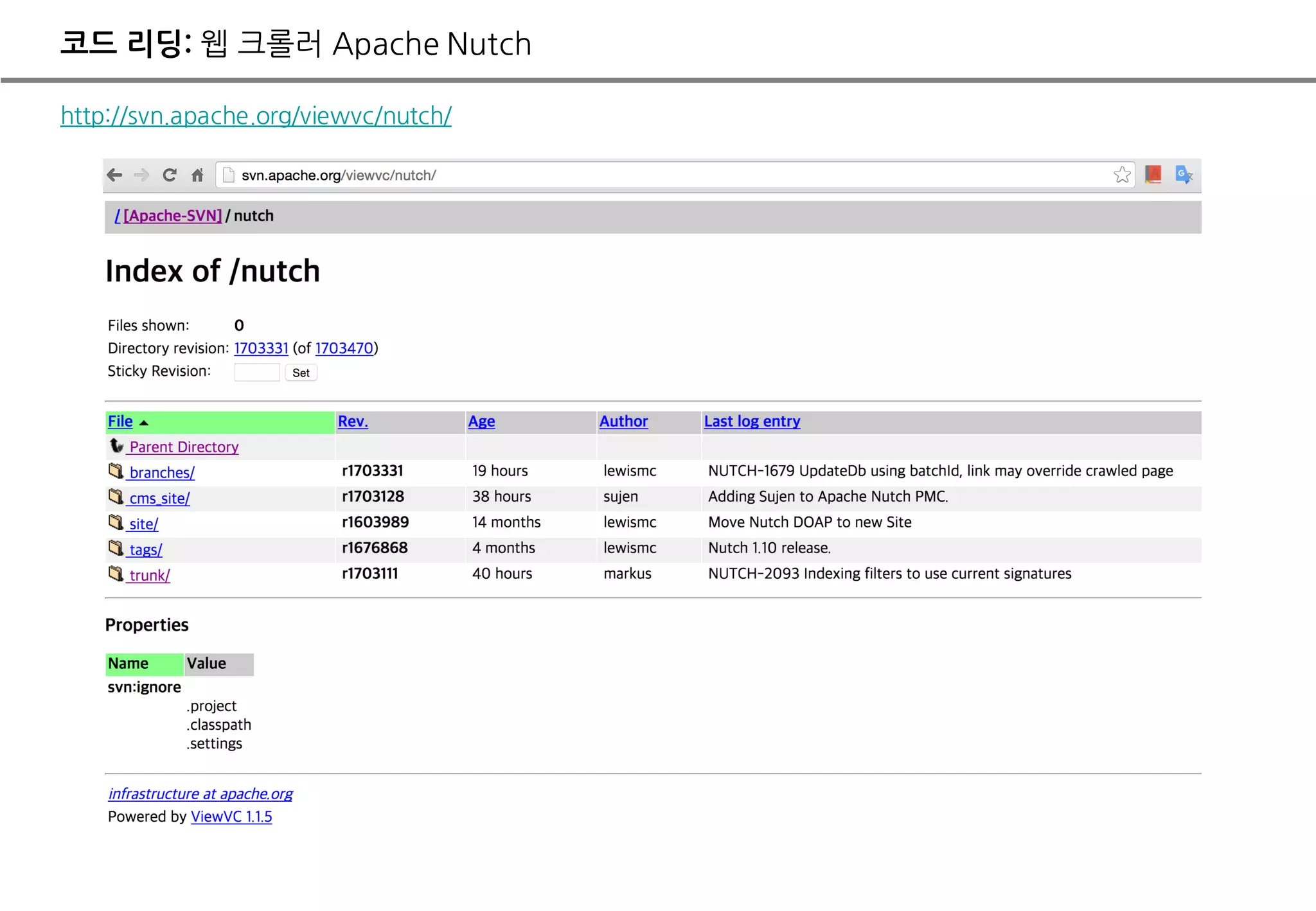Open the svn.apache.org/viewvc/nutch link on the slide

pyautogui.click(x=256, y=116)
